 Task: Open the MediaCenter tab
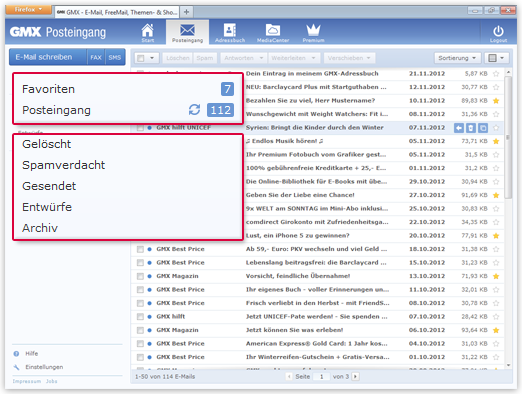273,33
